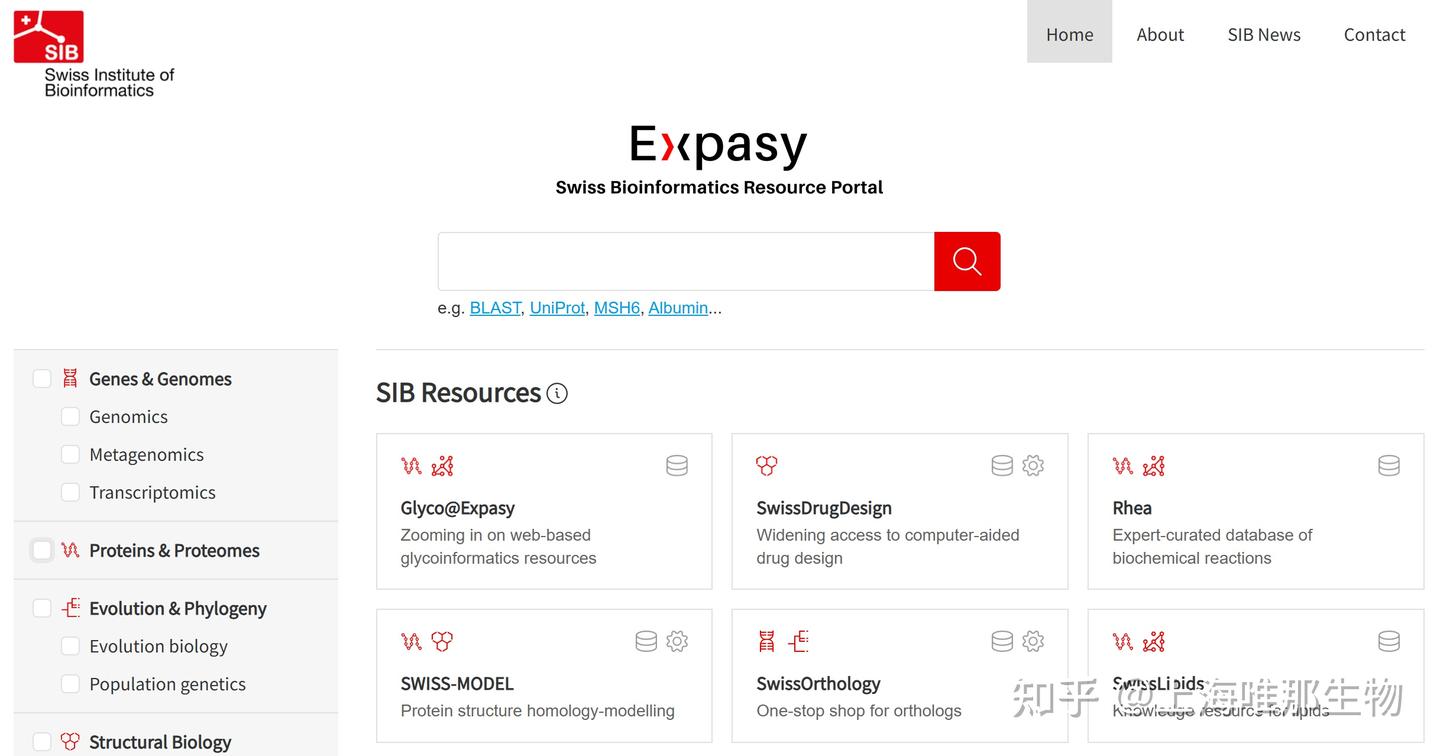This screenshot has width=1440, height=756.
Task: Select the Structural Biology category label
Action: pos(160,742)
